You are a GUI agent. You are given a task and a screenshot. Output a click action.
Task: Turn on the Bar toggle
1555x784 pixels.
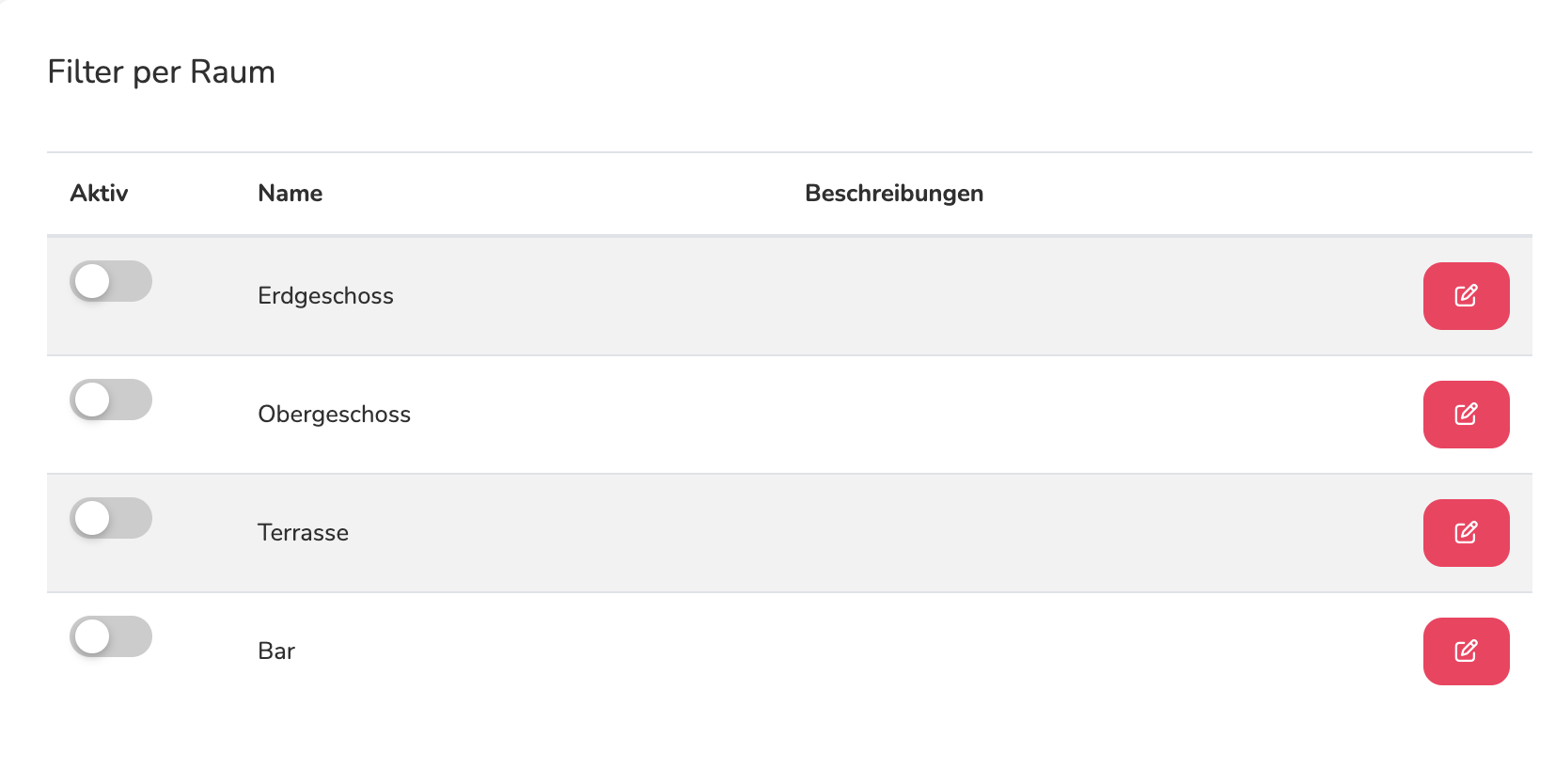coord(111,636)
